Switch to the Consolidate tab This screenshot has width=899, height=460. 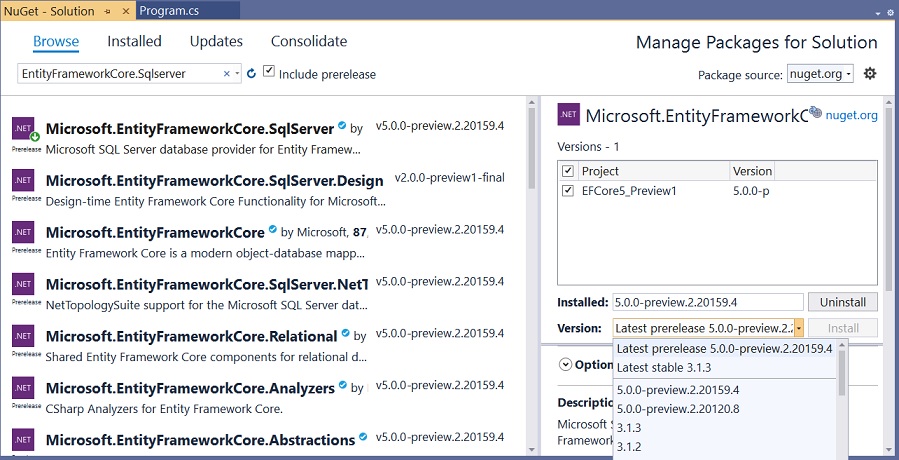tap(308, 41)
